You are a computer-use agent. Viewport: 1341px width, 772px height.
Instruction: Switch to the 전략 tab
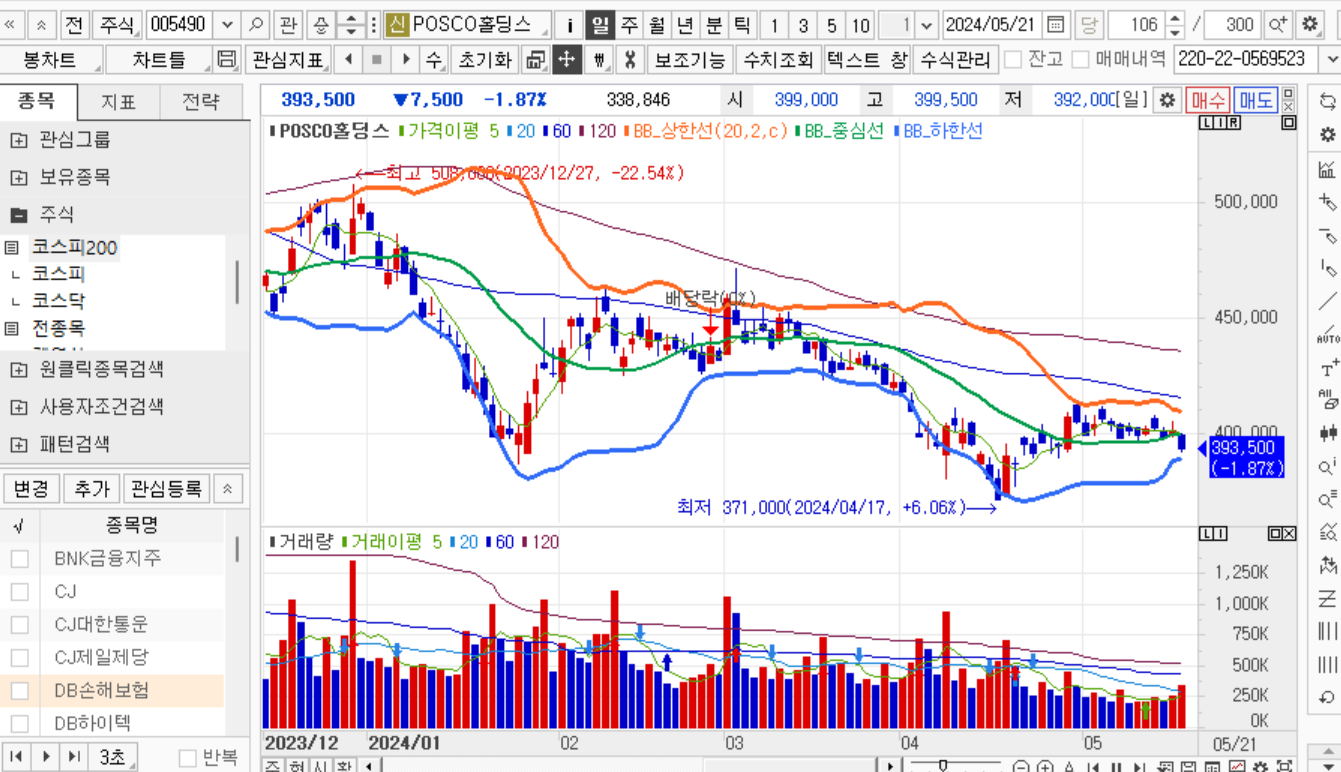(201, 102)
